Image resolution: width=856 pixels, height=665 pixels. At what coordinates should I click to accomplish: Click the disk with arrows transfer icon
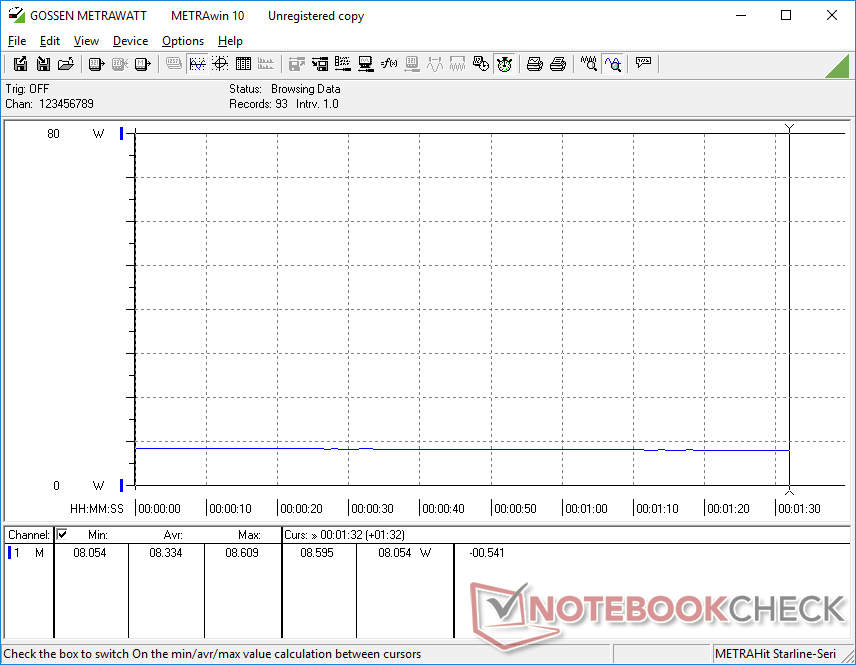tap(320, 64)
